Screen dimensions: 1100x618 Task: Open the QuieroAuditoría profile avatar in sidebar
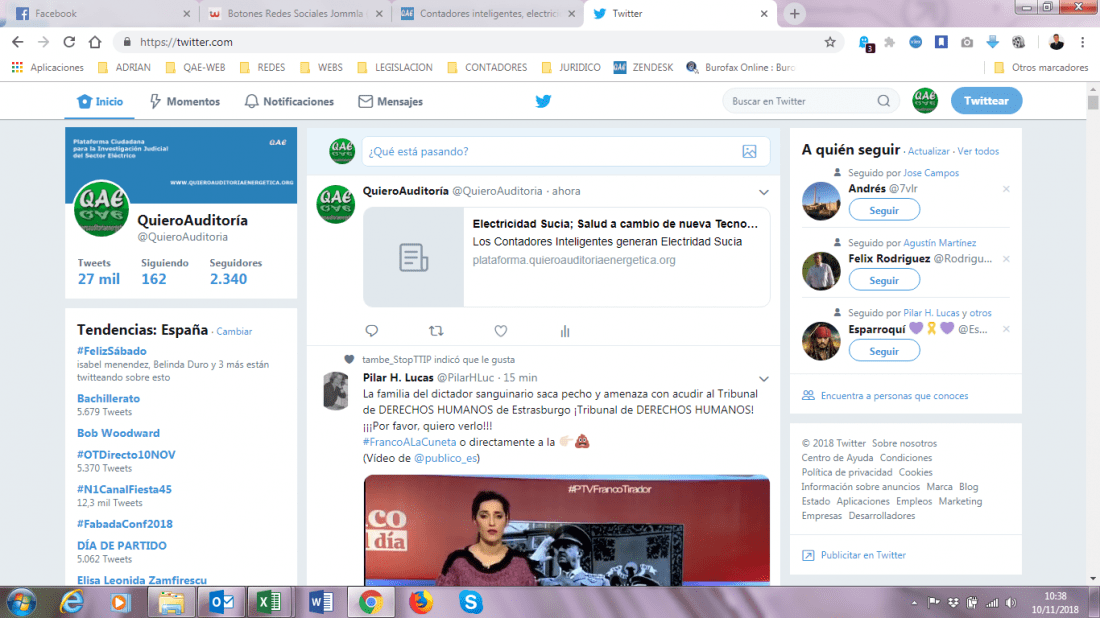pos(102,208)
